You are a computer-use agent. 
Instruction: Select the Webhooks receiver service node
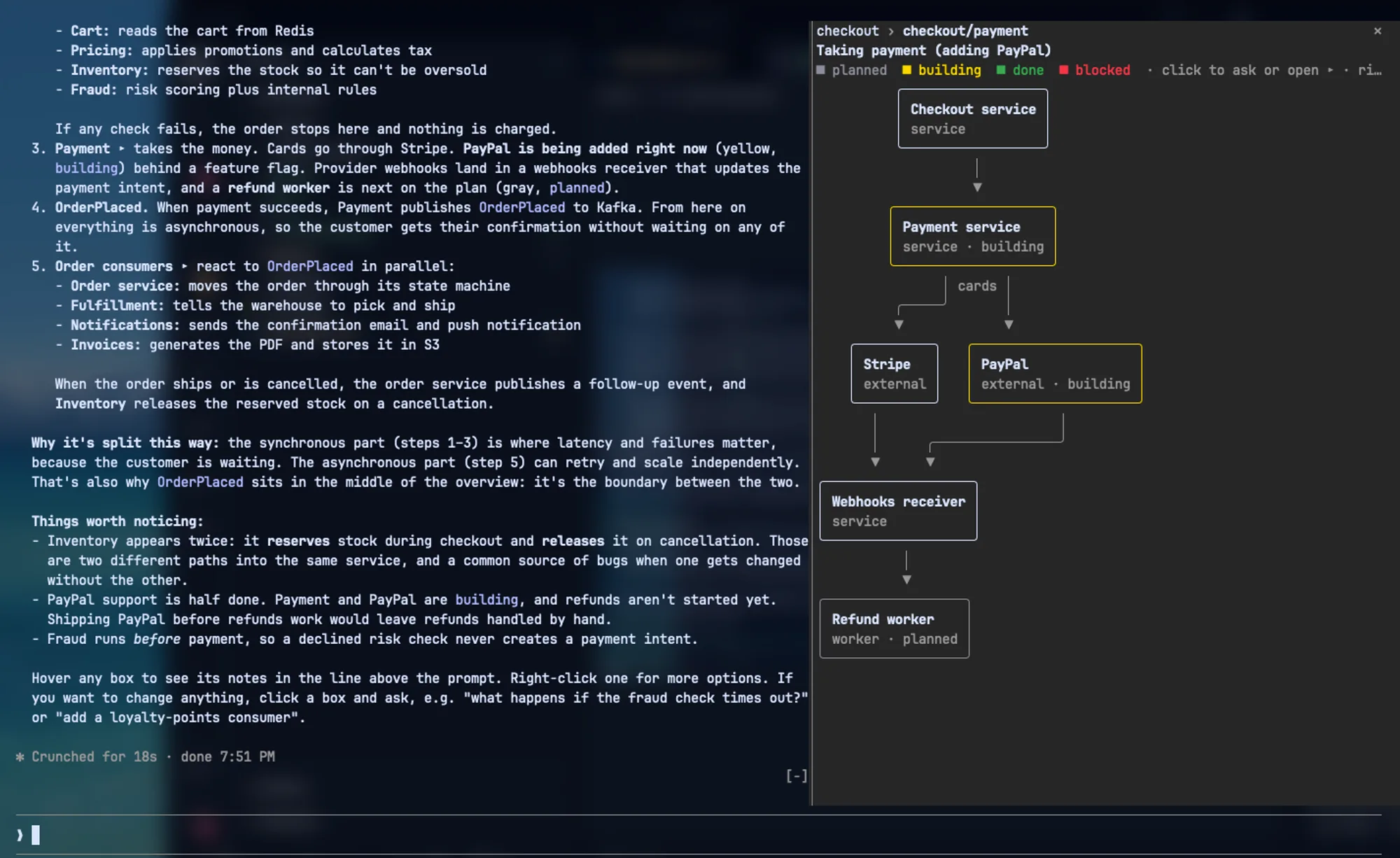[898, 511]
